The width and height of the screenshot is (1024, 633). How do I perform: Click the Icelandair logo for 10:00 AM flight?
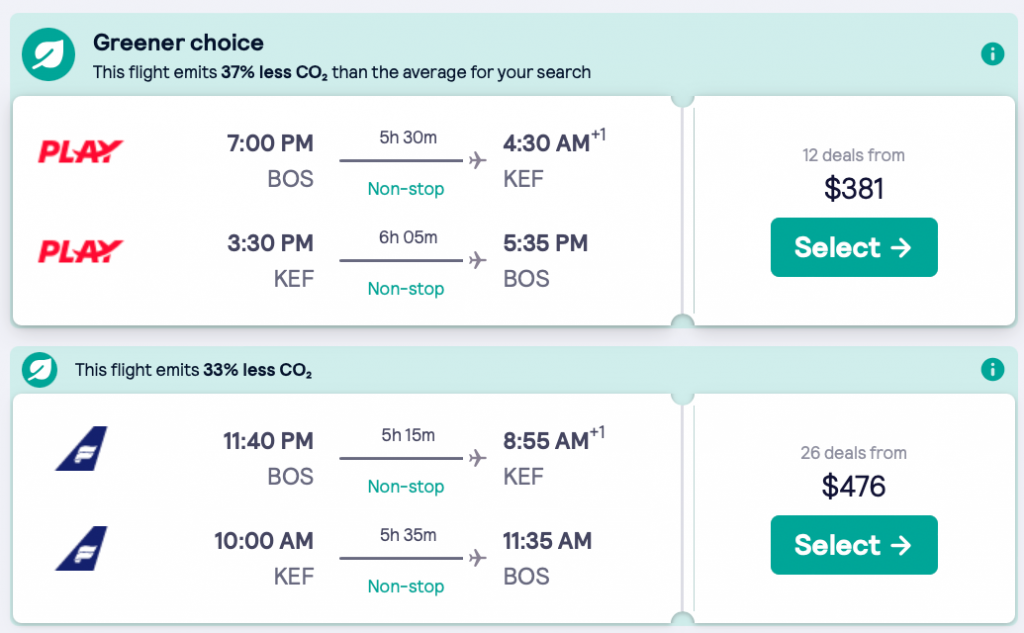[x=81, y=548]
